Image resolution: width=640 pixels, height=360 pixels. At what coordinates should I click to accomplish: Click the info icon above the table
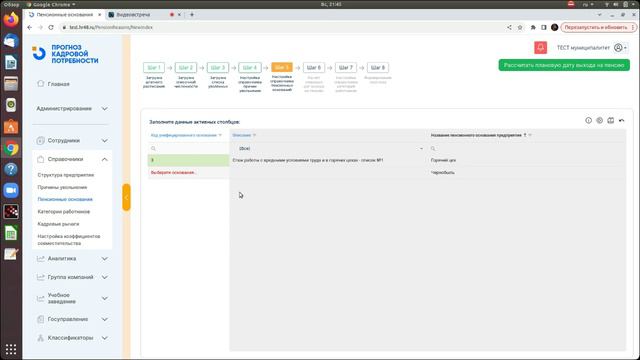tap(588, 120)
